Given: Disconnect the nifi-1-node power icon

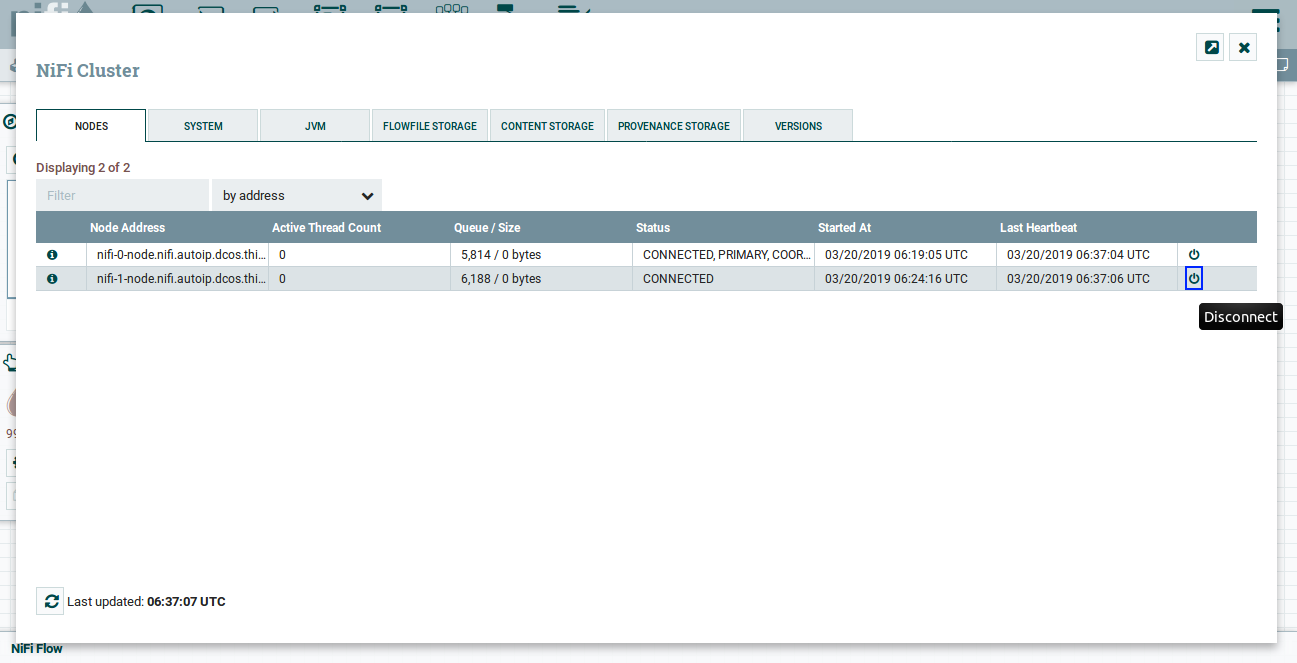Looking at the screenshot, I should click(x=1194, y=278).
